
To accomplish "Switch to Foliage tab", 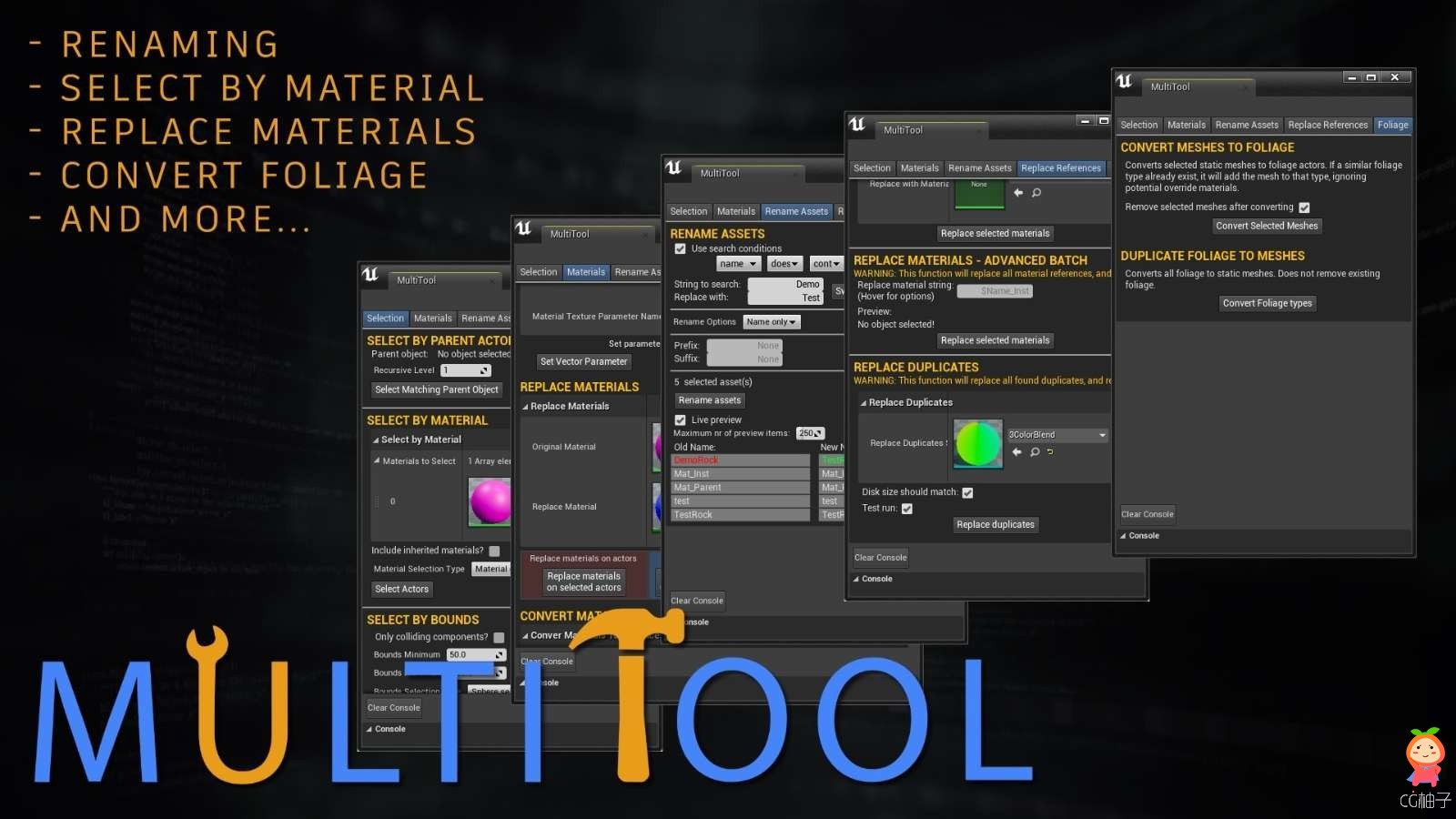I will [x=1392, y=125].
